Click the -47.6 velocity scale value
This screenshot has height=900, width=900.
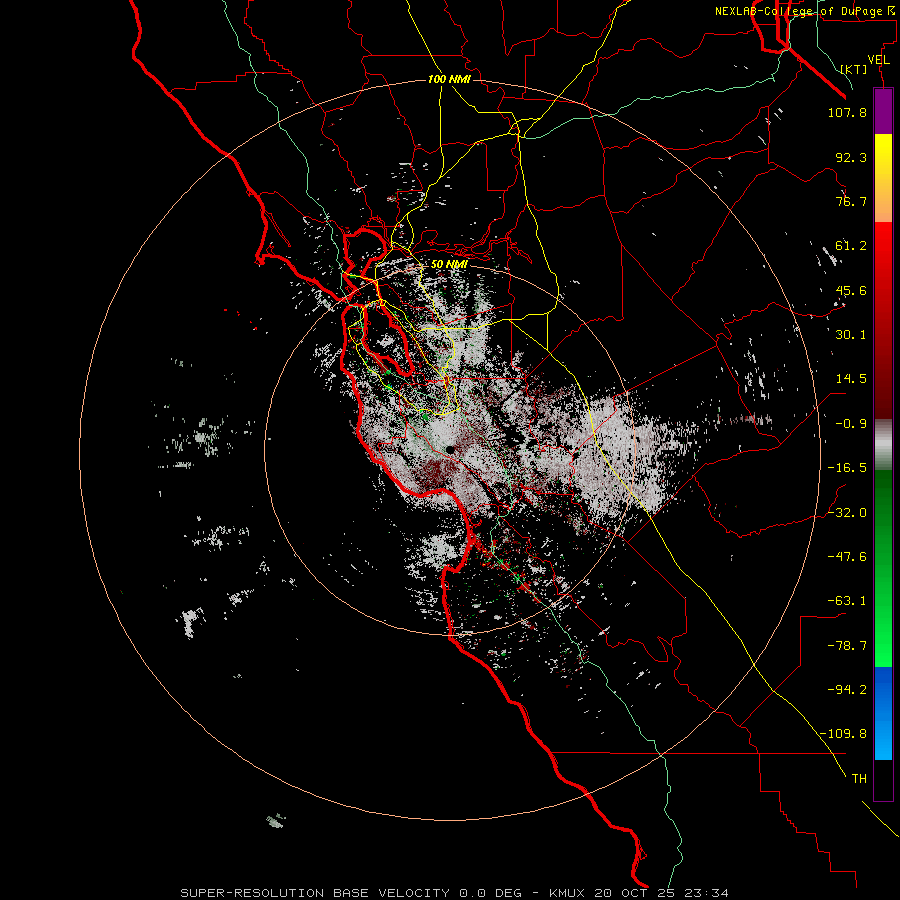click(847, 557)
